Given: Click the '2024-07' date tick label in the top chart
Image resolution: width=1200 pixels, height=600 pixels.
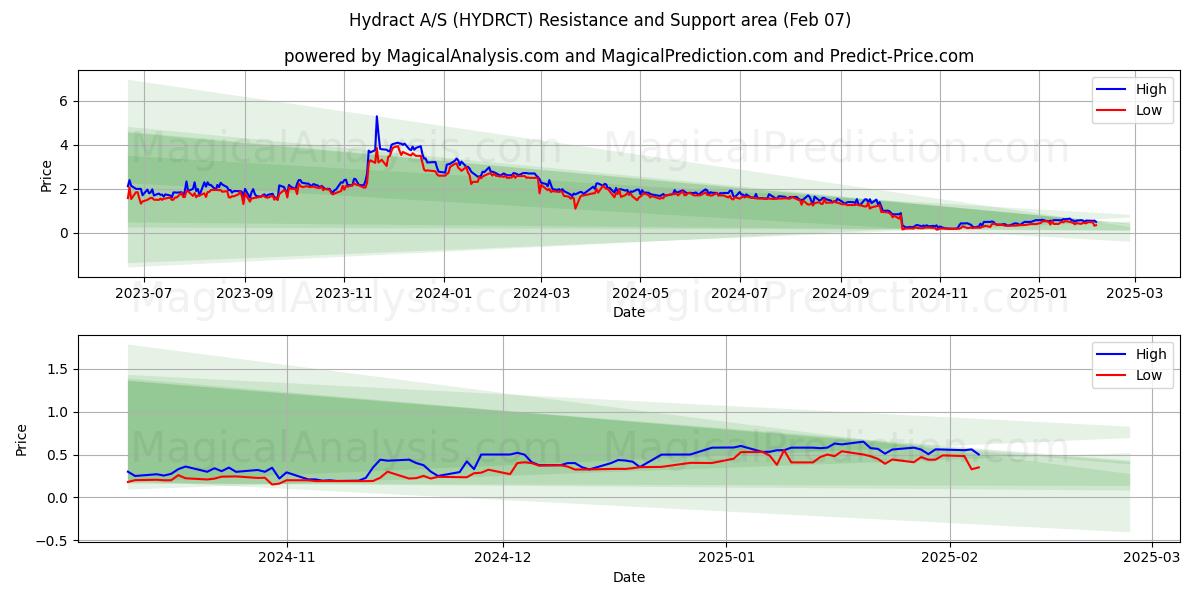Looking at the screenshot, I should click(740, 295).
